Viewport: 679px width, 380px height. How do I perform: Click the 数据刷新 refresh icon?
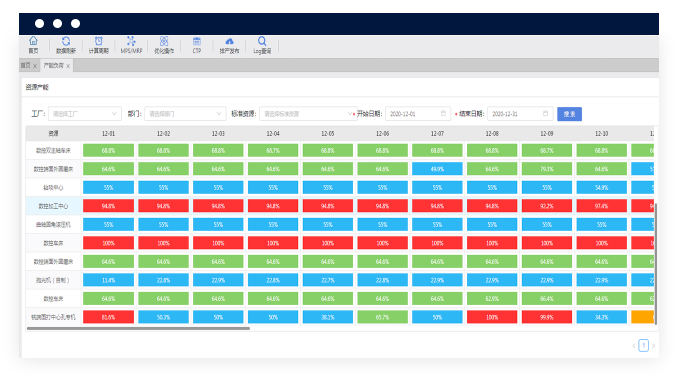tap(66, 41)
